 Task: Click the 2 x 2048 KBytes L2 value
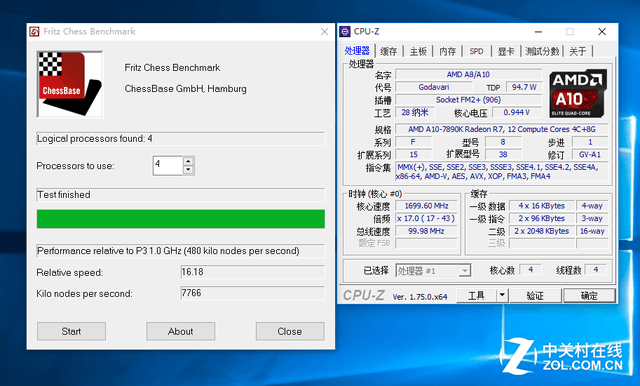tap(542, 231)
